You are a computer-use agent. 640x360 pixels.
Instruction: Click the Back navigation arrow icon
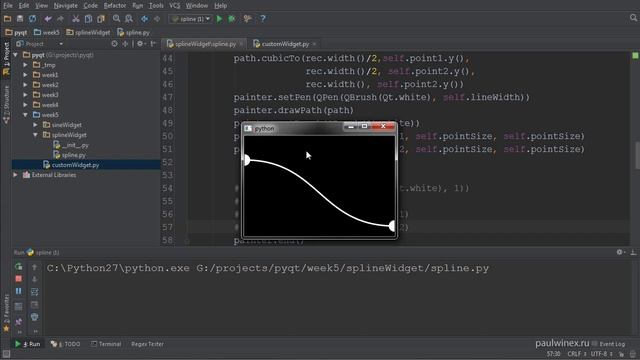[x=144, y=19]
